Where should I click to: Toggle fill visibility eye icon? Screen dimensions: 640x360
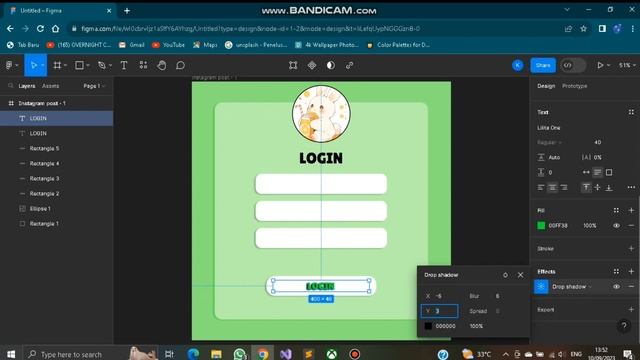[616, 225]
